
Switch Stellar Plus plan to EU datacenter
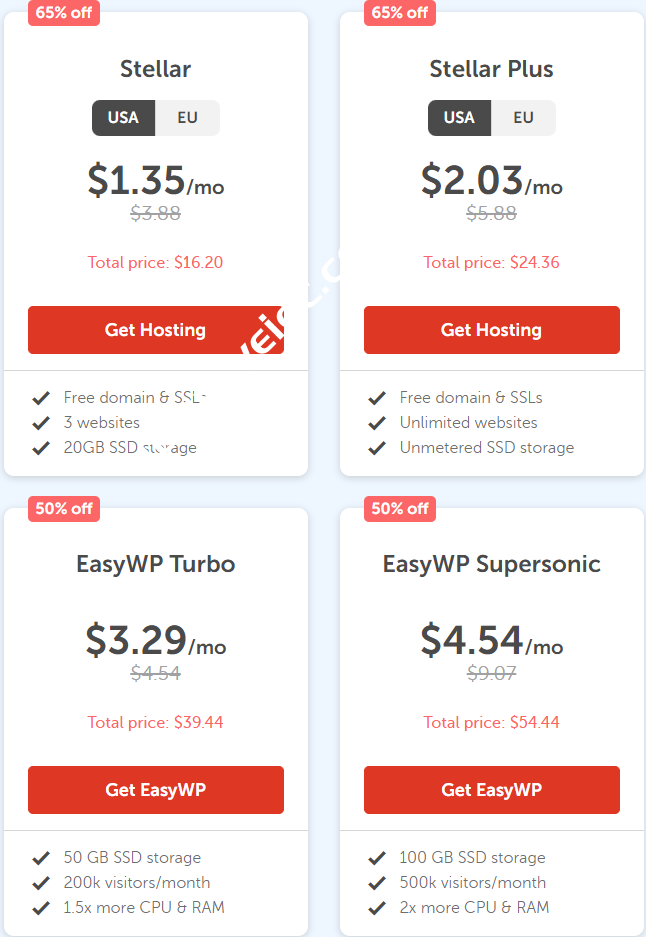click(x=524, y=118)
